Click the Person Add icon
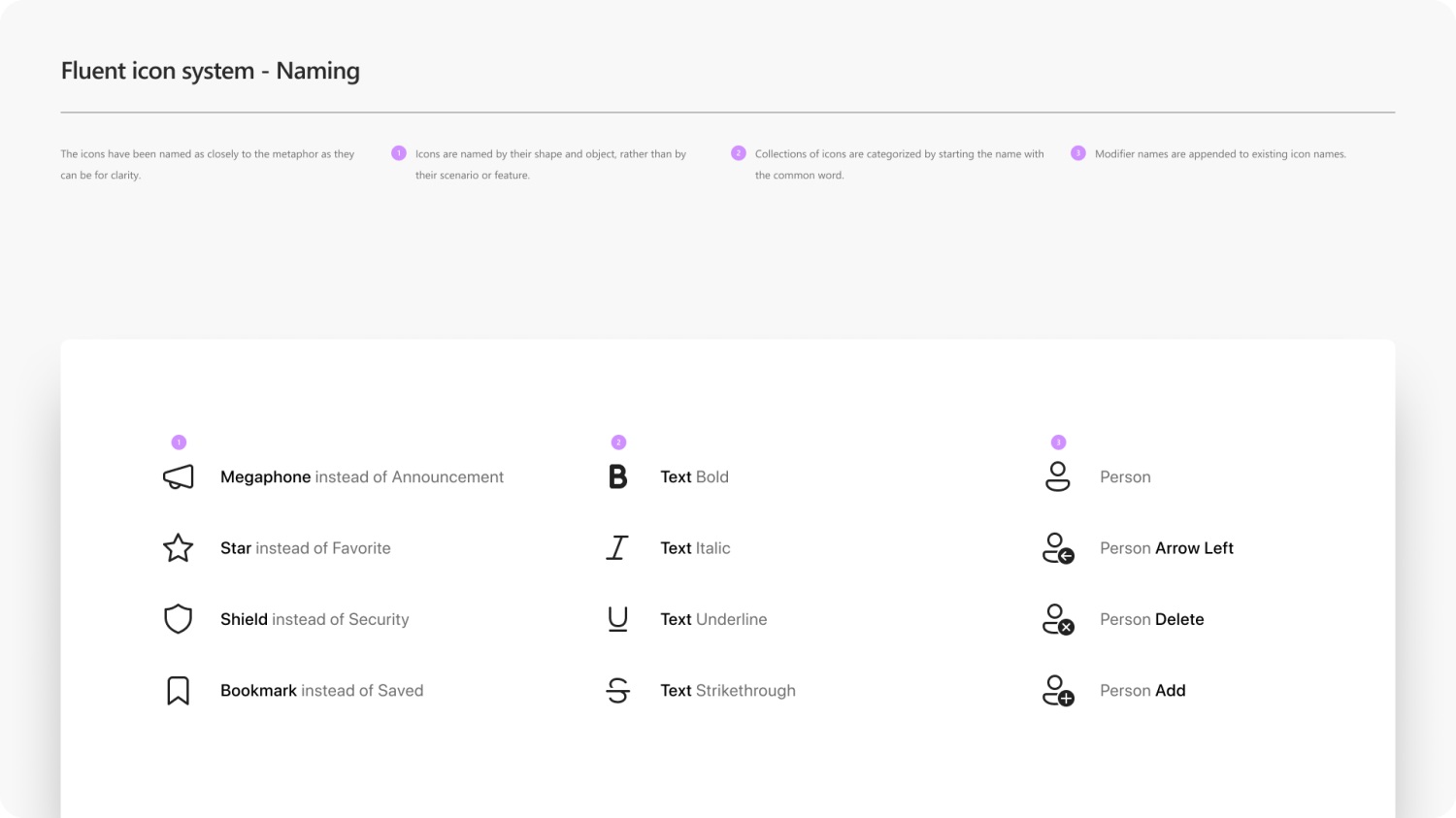Screen dimensions: 1456x818 pos(1058,691)
